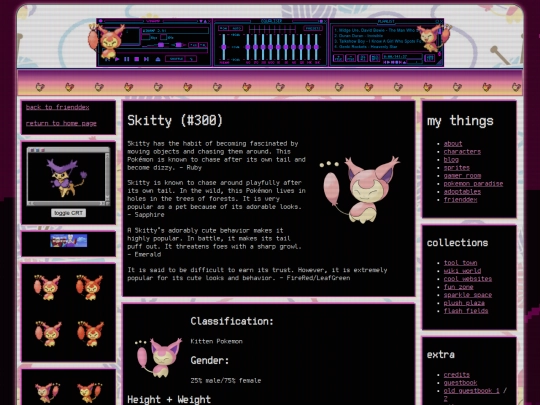Visit 'fun zone' in collections
The image size is (540, 405).
[458, 287]
